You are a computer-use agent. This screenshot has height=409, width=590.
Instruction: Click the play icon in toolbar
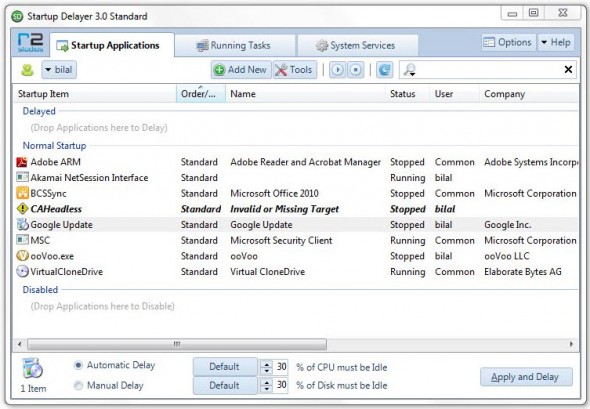point(338,70)
